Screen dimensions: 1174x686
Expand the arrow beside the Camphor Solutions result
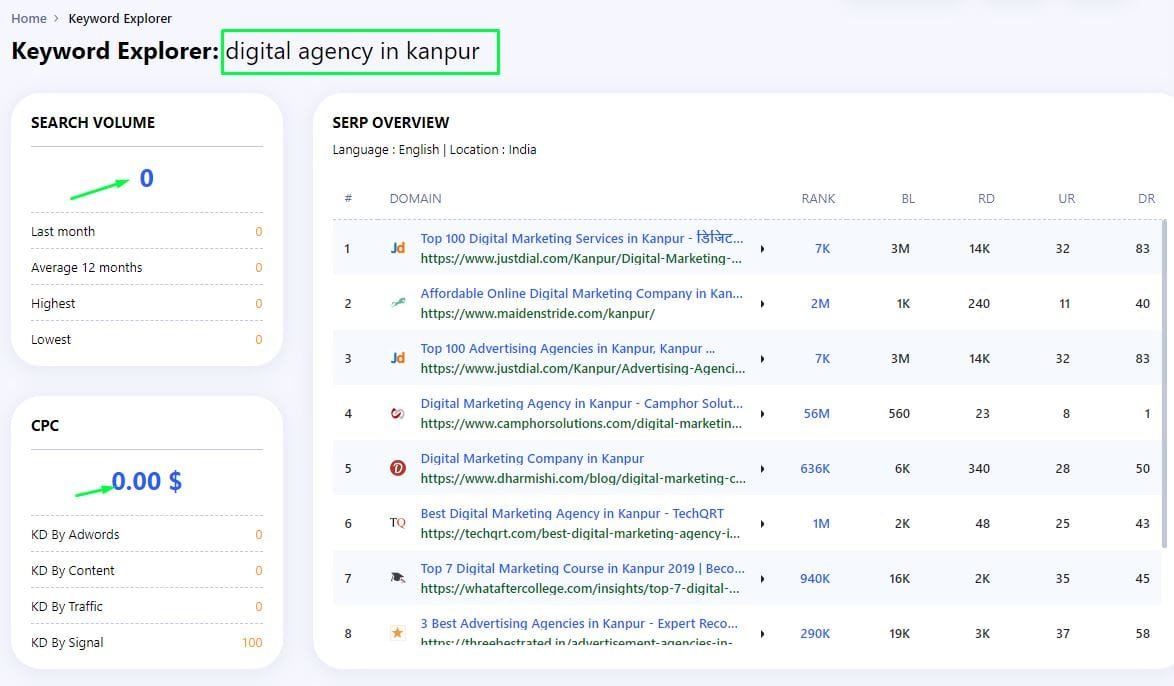pyautogui.click(x=762, y=414)
